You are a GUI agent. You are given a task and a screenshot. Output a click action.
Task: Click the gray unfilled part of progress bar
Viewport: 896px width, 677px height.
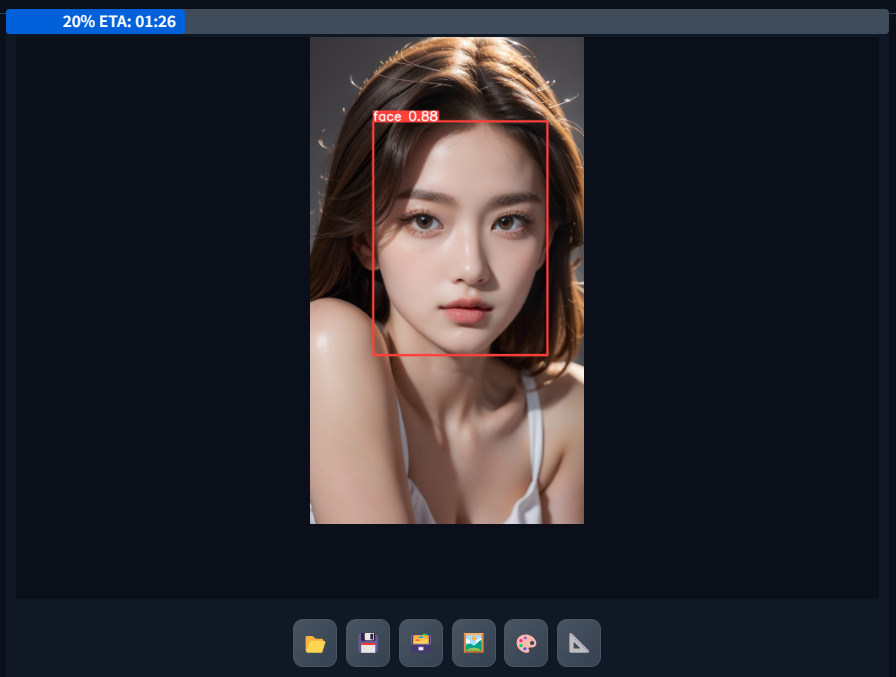pos(540,22)
